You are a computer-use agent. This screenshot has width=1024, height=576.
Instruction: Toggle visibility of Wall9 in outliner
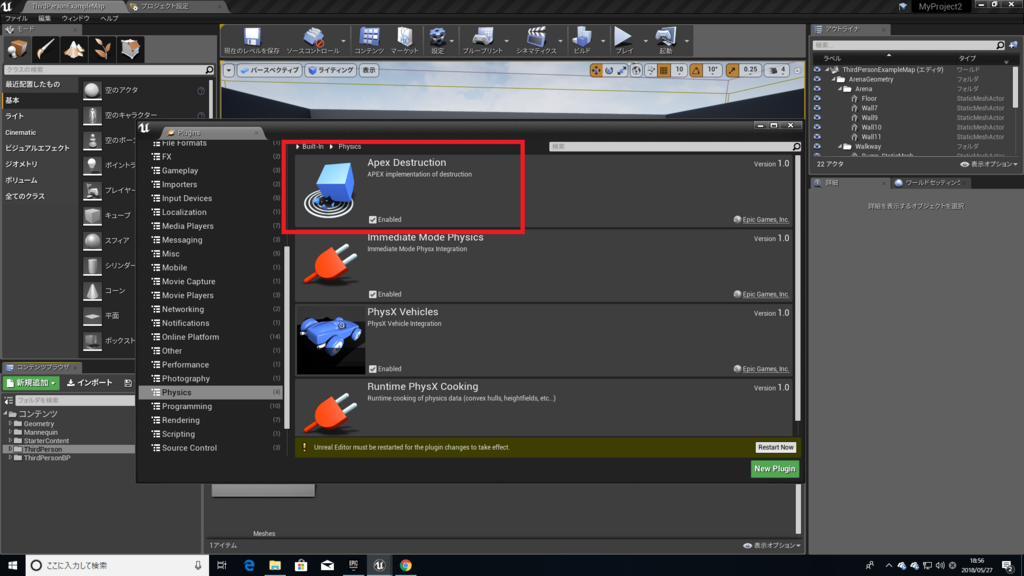(817, 118)
